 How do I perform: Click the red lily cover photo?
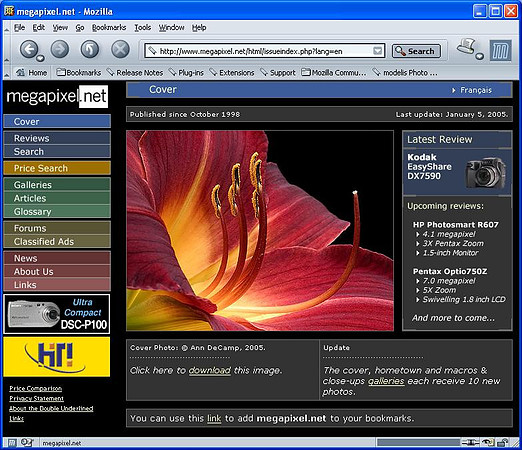click(x=260, y=230)
